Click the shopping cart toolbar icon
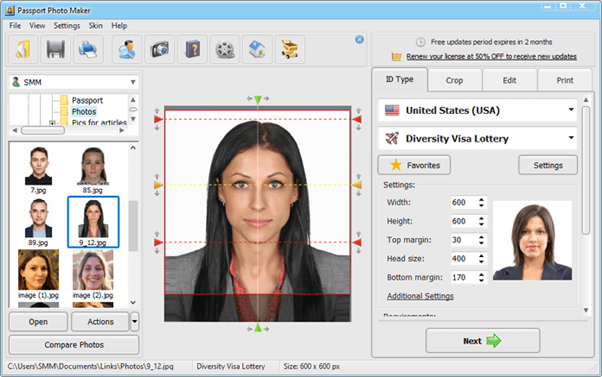Image resolution: width=602 pixels, height=377 pixels. [290, 50]
